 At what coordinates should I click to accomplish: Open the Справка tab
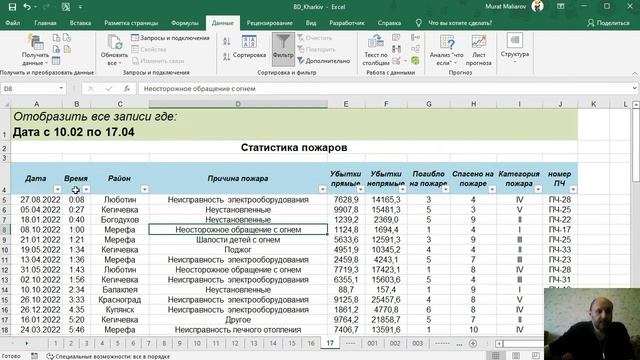click(x=389, y=23)
